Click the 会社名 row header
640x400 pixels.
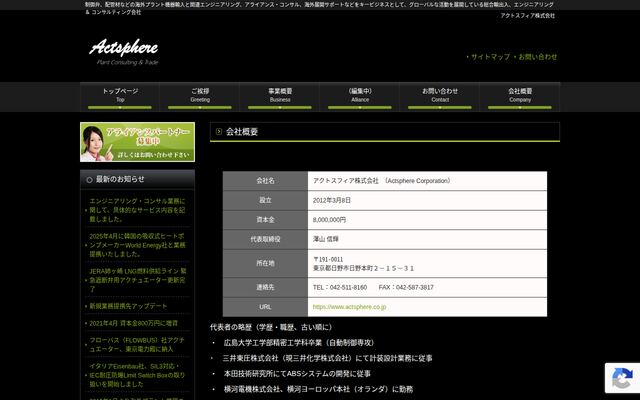pos(265,181)
